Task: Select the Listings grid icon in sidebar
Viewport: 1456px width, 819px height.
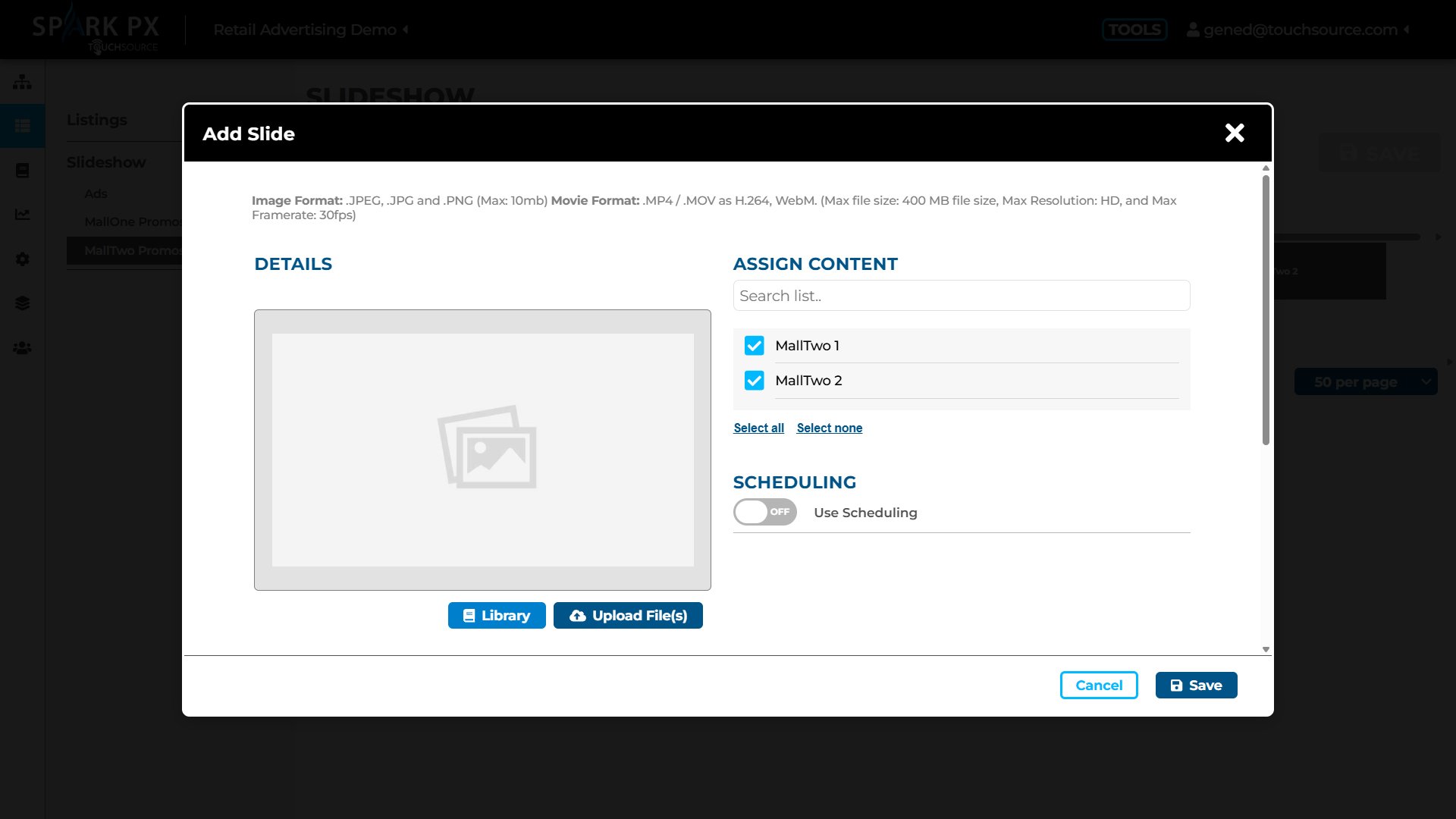Action: pos(22,125)
